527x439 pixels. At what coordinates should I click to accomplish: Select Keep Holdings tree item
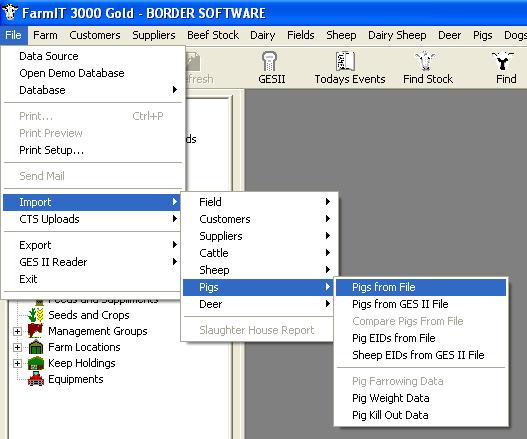[82, 363]
